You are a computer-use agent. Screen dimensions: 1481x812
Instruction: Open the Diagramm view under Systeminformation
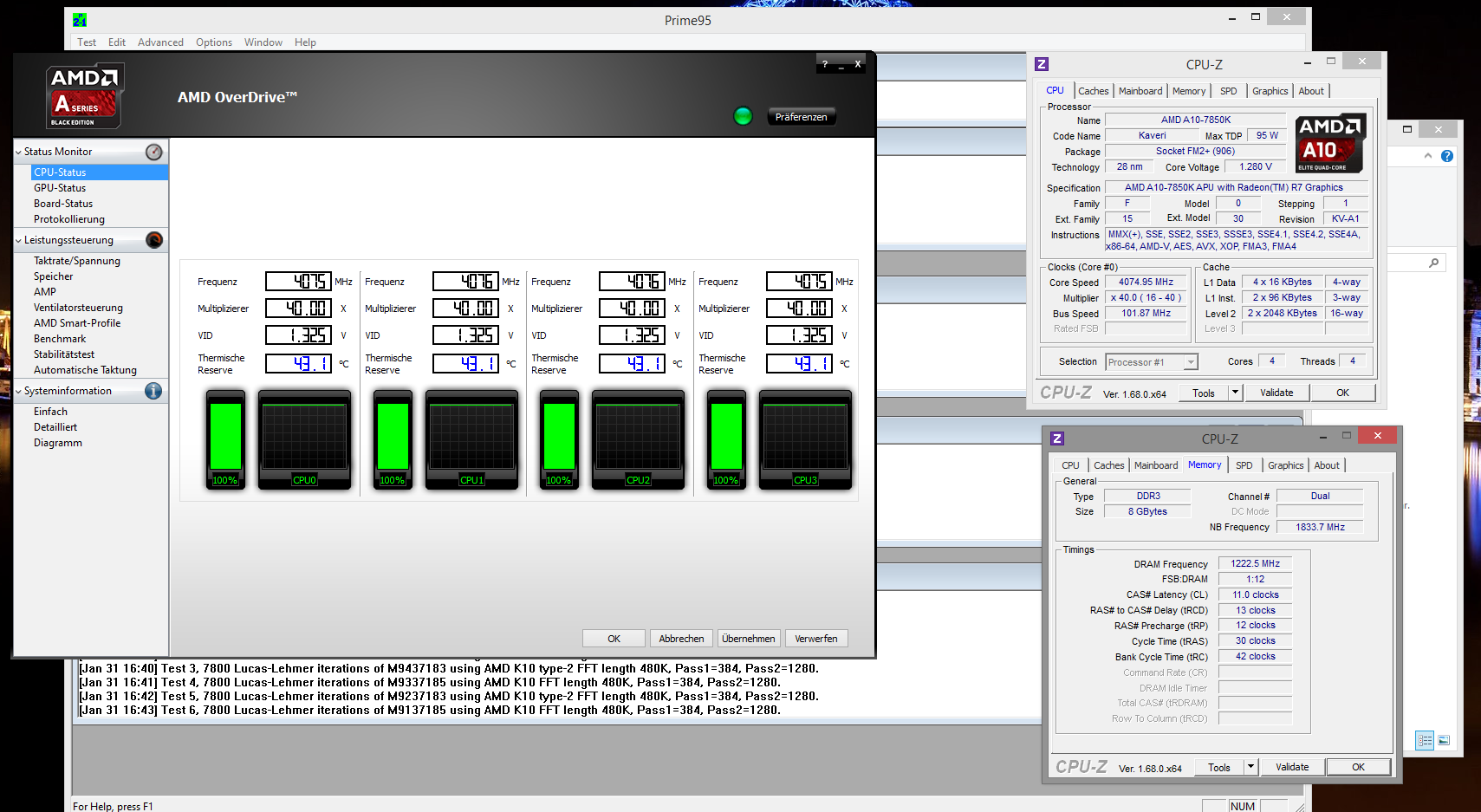[x=58, y=443]
